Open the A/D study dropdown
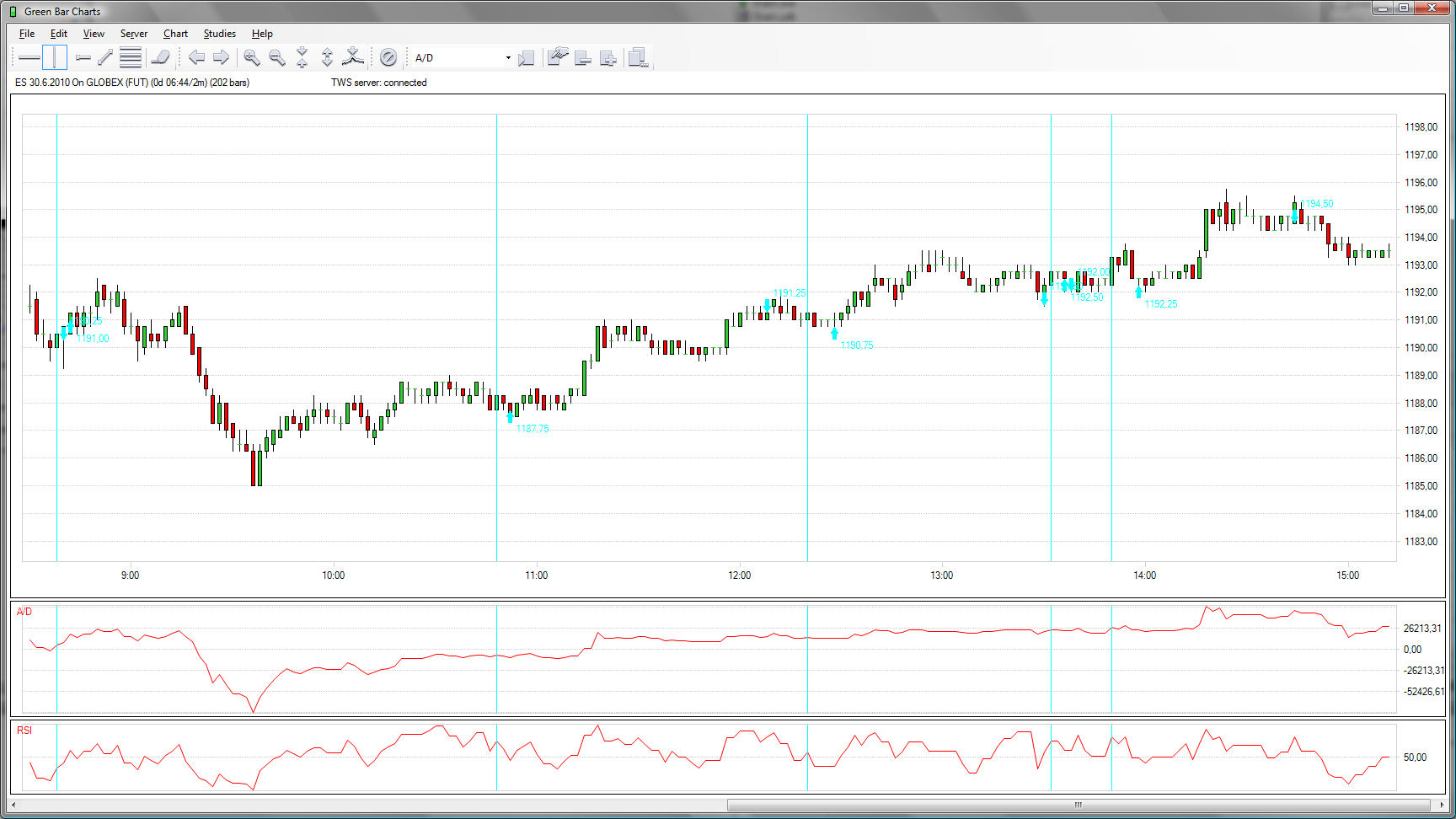Viewport: 1456px width, 819px height. [x=507, y=58]
